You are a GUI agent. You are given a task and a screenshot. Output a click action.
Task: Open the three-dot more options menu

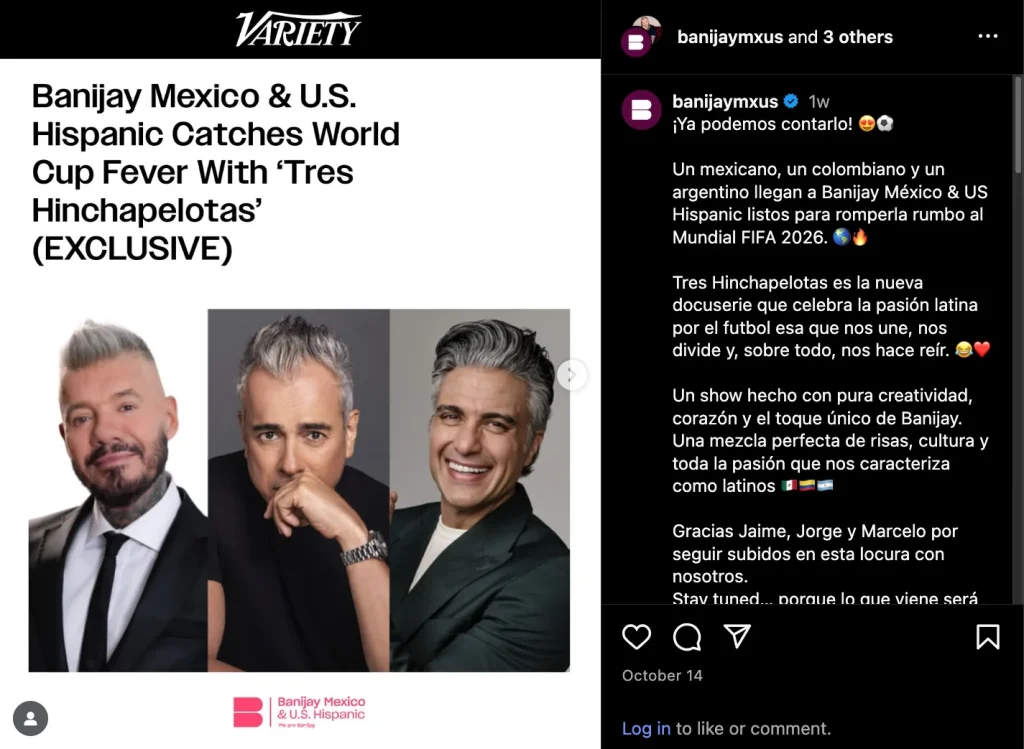987,37
